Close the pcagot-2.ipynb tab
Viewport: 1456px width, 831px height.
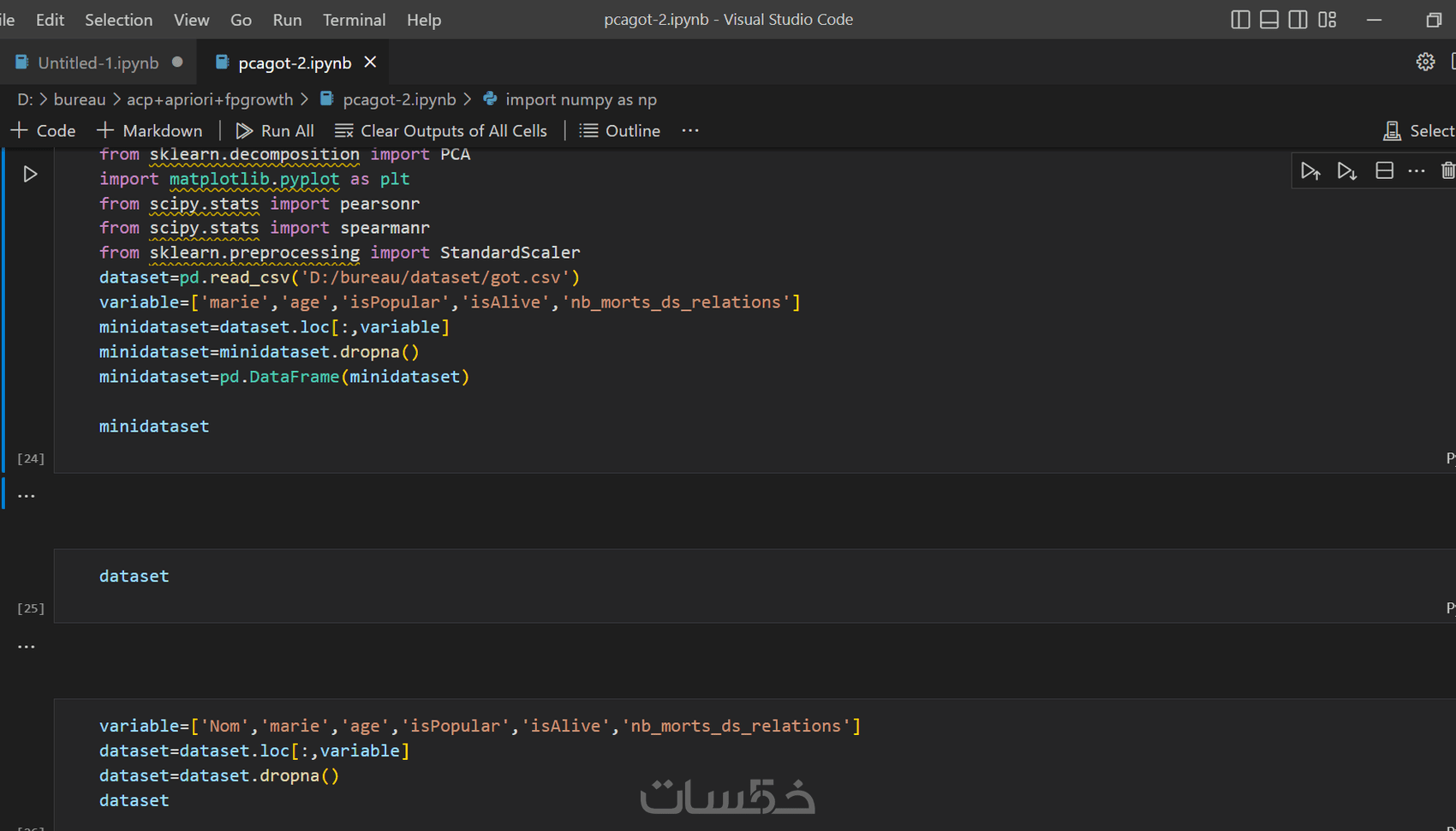[370, 62]
